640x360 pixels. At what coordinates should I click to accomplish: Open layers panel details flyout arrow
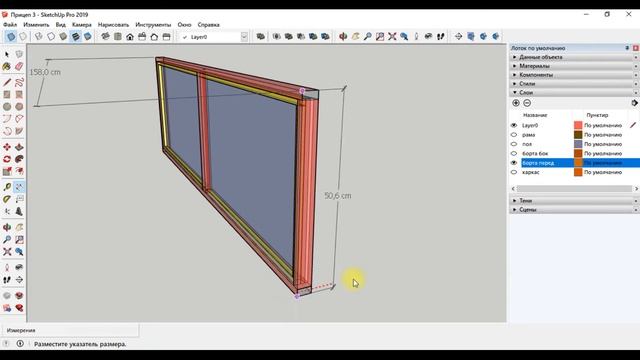[634, 103]
